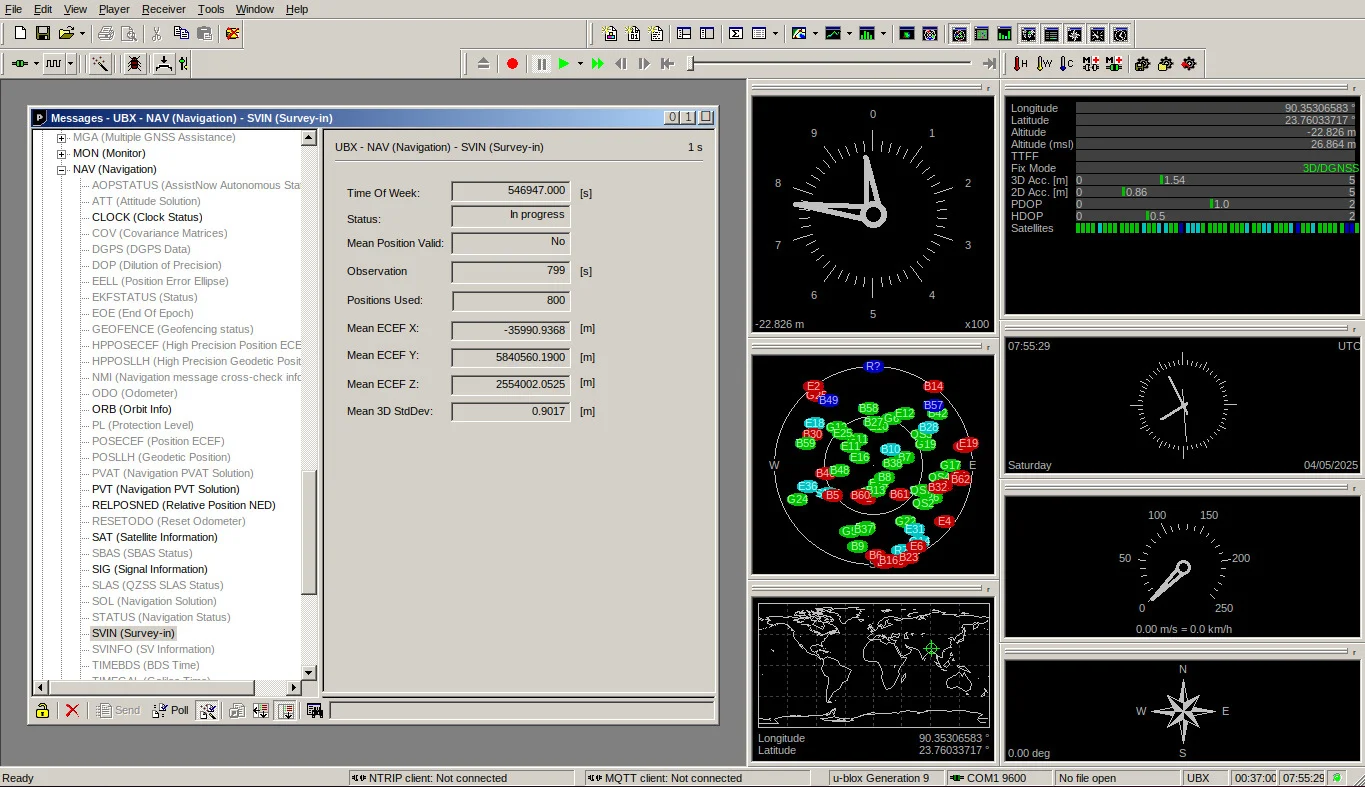The height and width of the screenshot is (787, 1365).
Task: Click the Time Of Week value field
Action: coord(511,191)
